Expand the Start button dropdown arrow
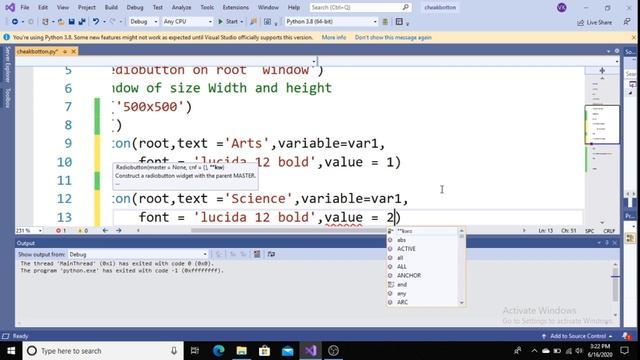This screenshot has width=640, height=360. (242, 22)
